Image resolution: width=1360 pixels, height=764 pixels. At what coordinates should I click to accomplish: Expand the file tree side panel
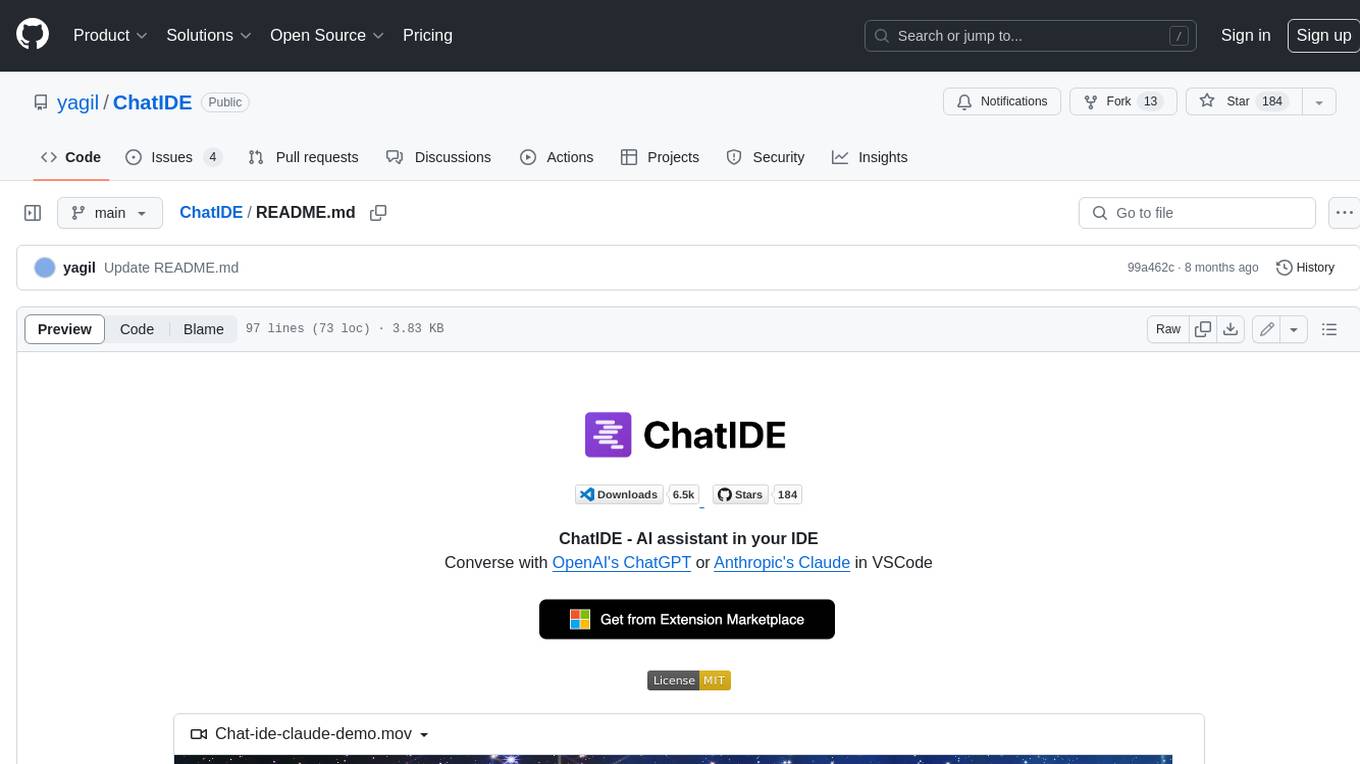[x=33, y=213]
